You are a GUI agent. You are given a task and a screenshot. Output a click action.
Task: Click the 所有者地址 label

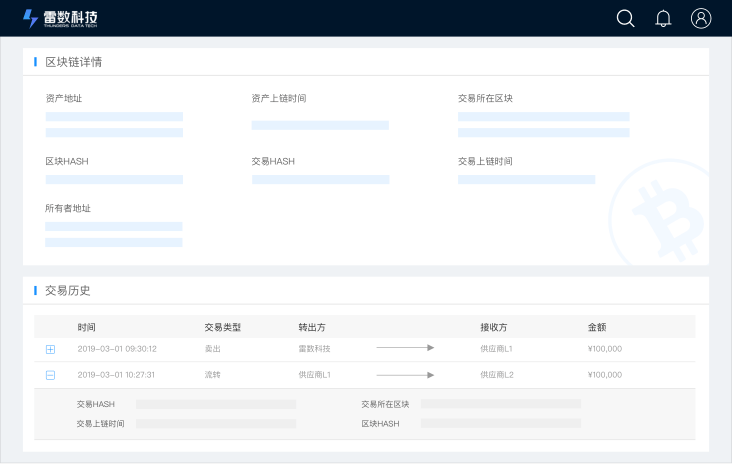coord(68,208)
